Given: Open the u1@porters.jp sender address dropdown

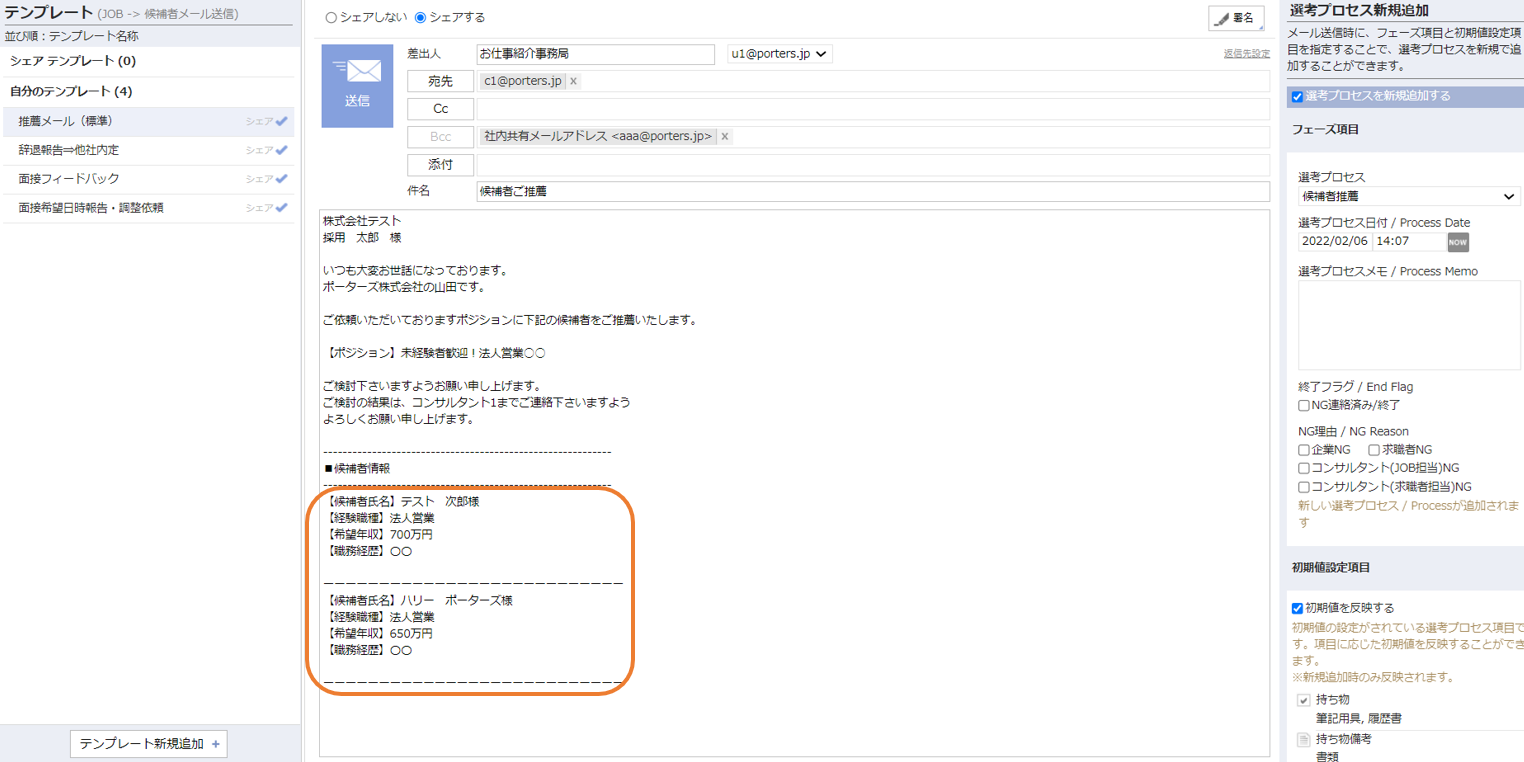Looking at the screenshot, I should coord(779,54).
